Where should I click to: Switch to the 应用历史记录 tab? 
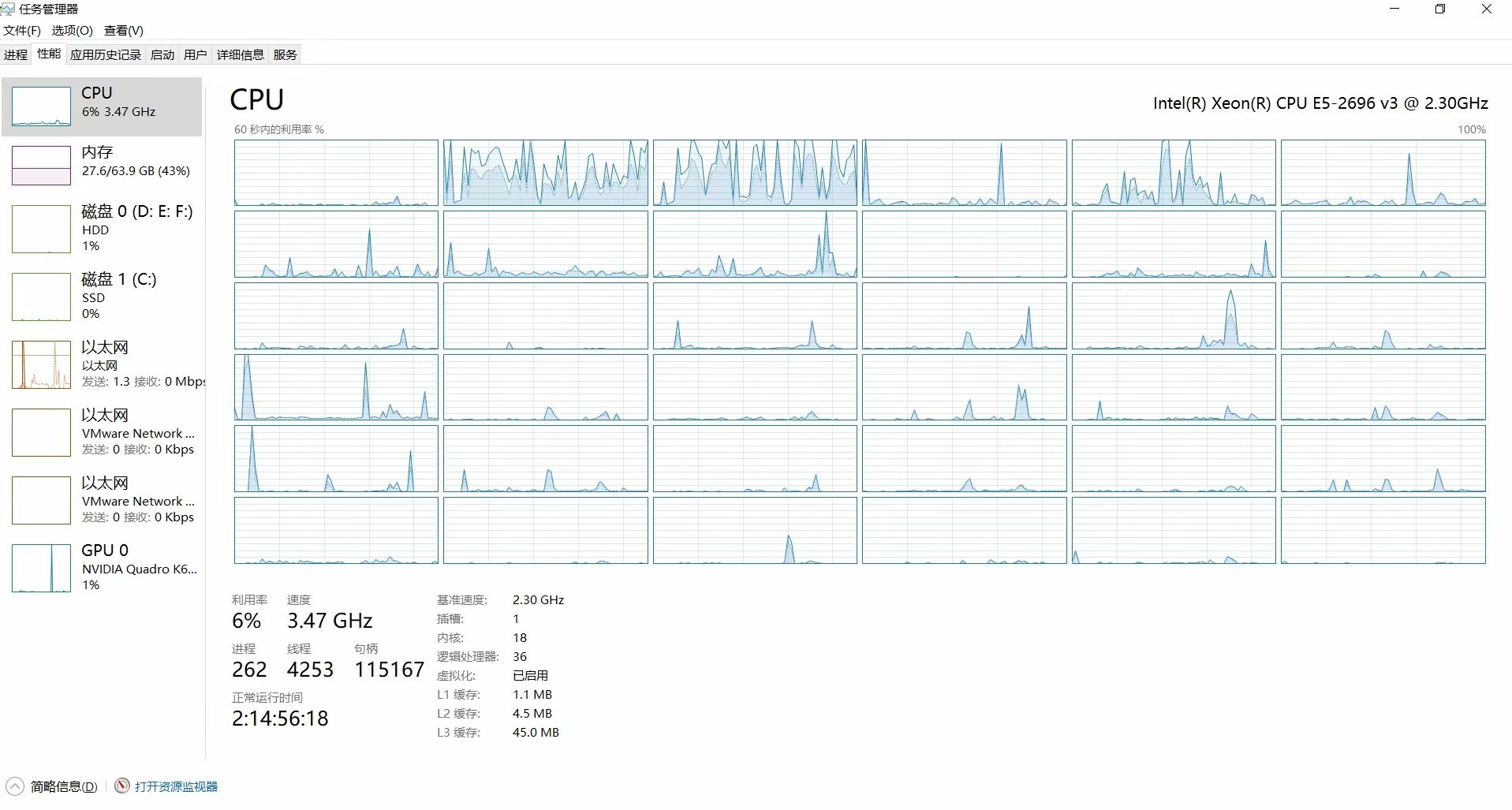(106, 54)
